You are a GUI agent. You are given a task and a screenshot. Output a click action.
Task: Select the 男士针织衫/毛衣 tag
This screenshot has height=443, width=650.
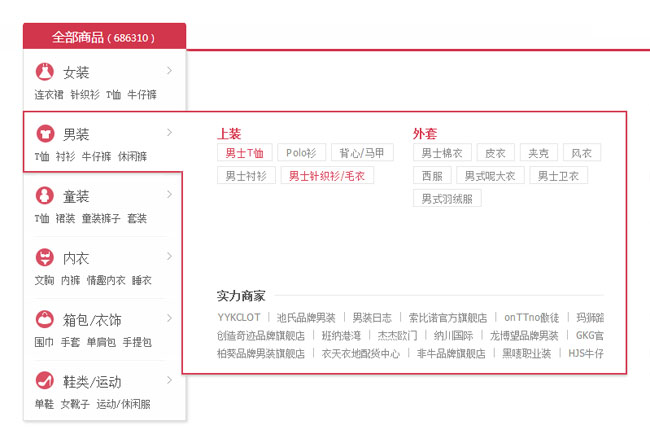point(327,175)
